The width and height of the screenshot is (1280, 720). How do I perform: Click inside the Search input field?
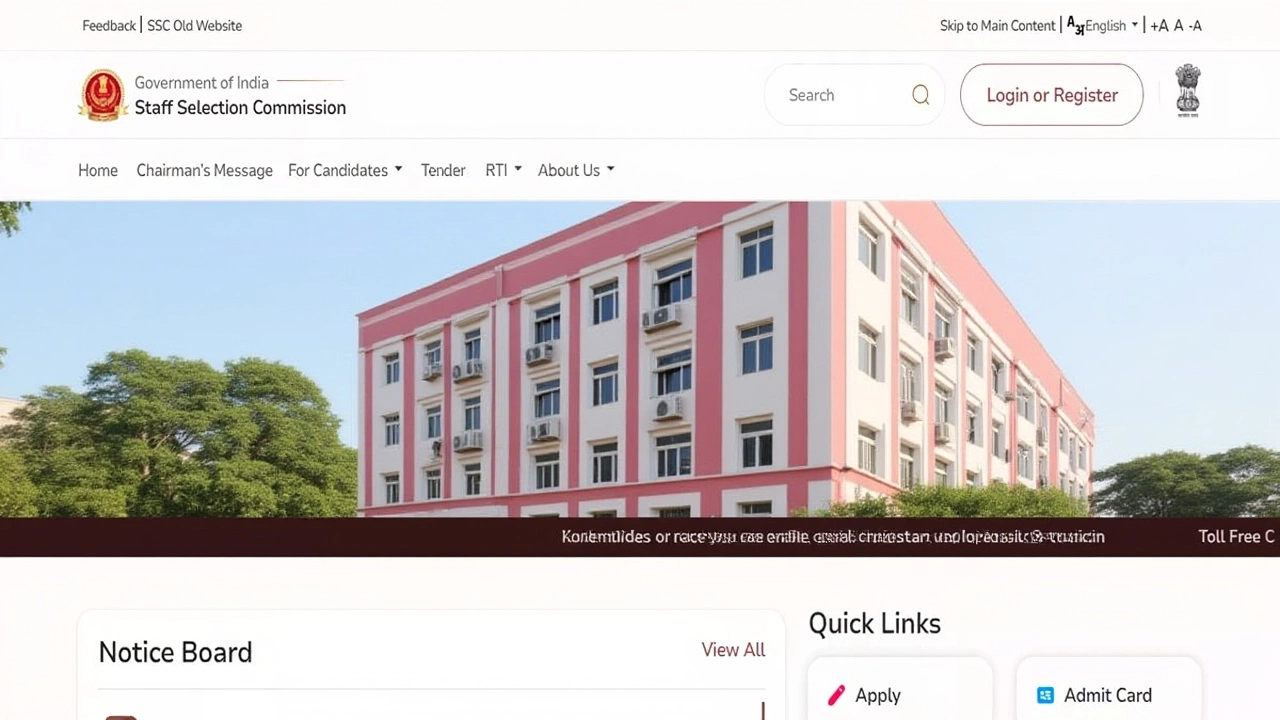(845, 95)
